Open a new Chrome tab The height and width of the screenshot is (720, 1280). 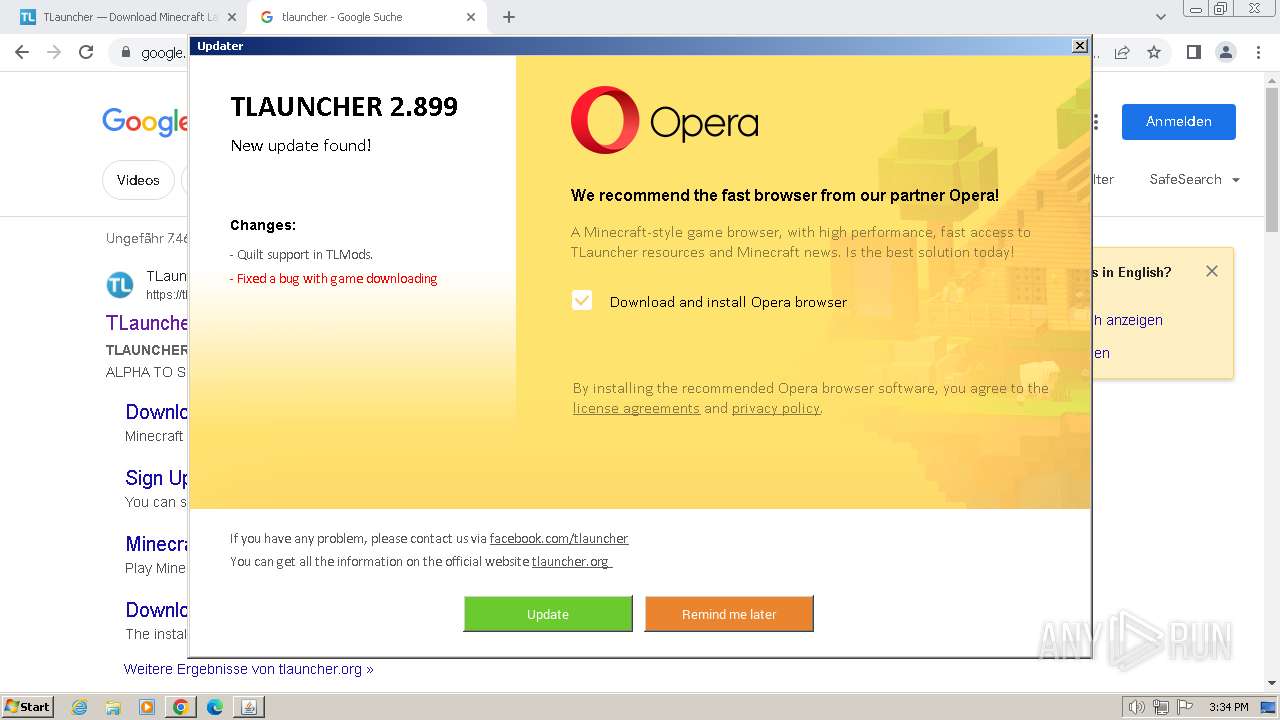point(509,17)
